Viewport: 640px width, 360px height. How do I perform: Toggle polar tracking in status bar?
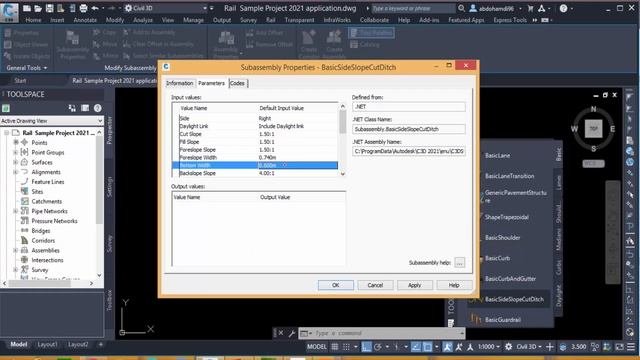[378, 347]
